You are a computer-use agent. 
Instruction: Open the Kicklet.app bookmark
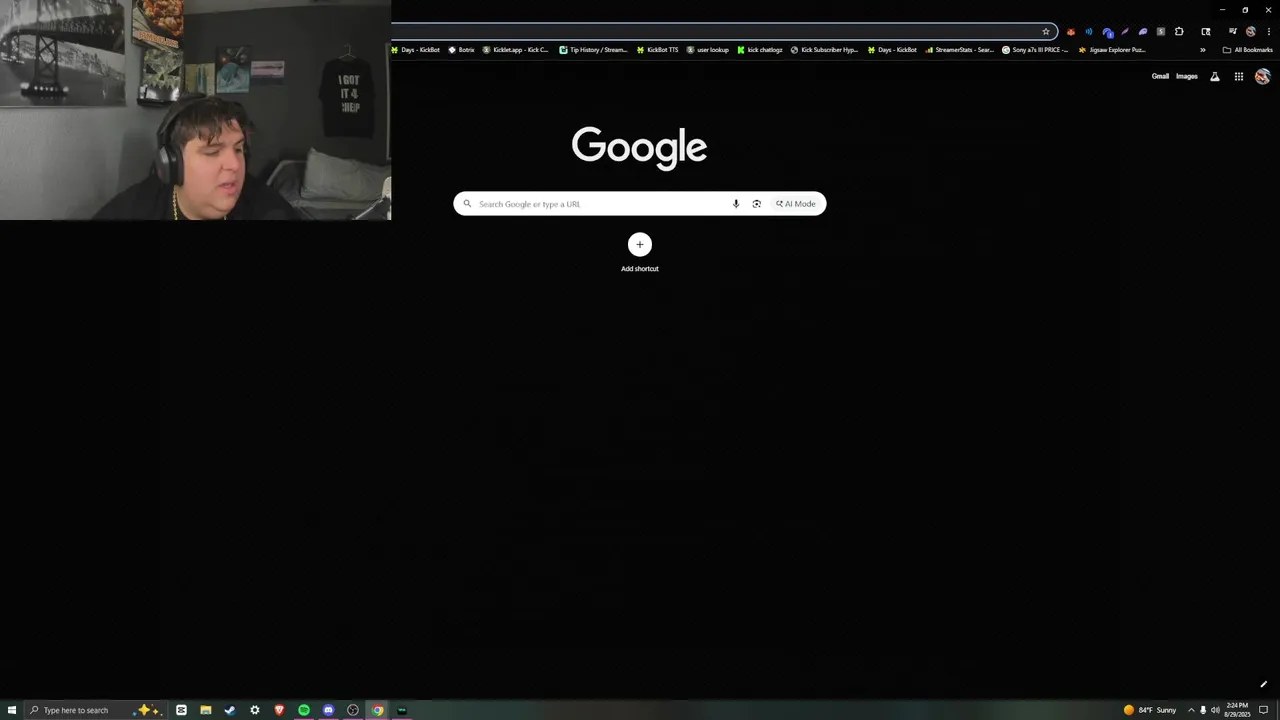pyautogui.click(x=516, y=49)
